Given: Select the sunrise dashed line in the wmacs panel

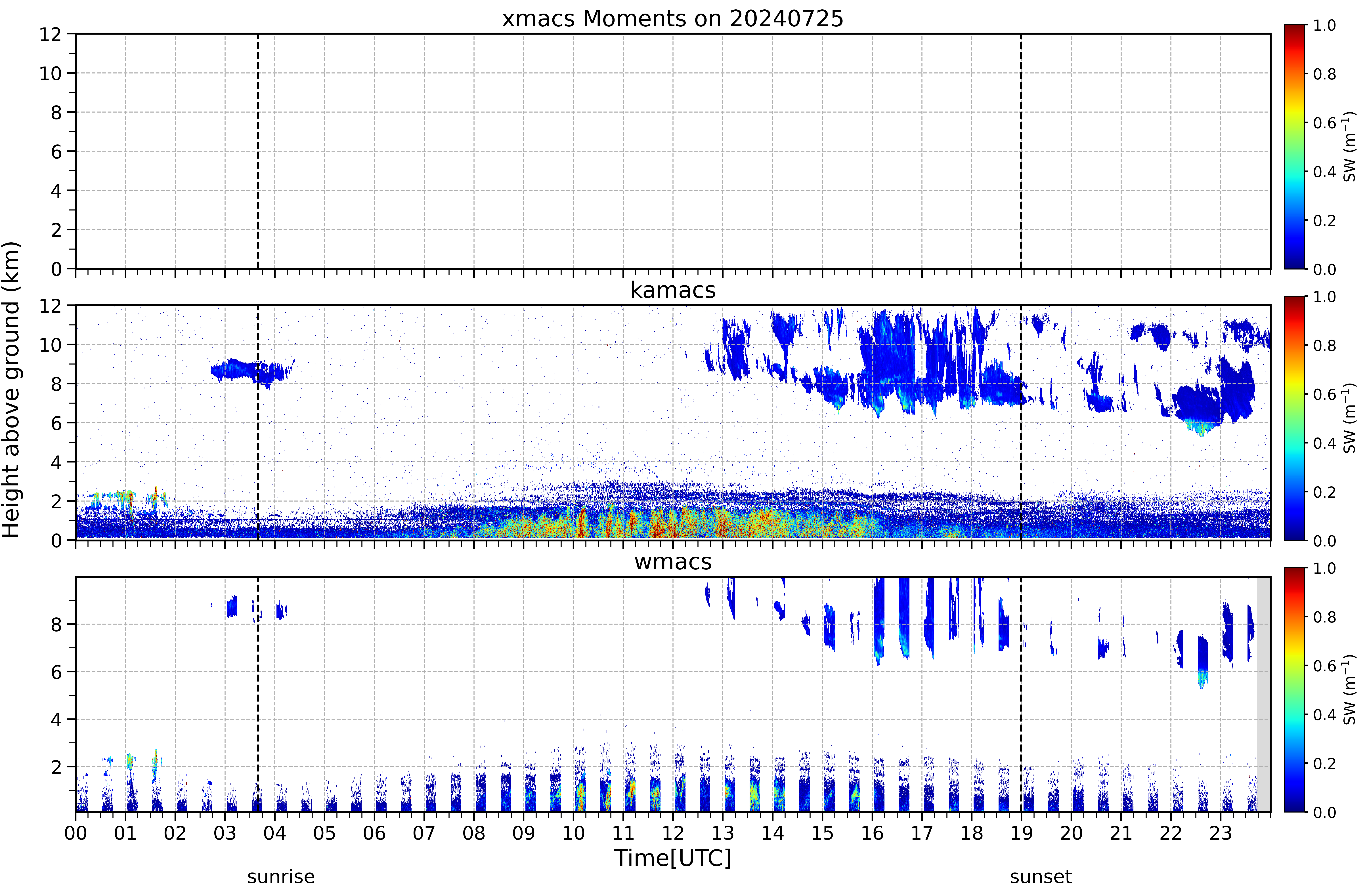Looking at the screenshot, I should 258,694.
